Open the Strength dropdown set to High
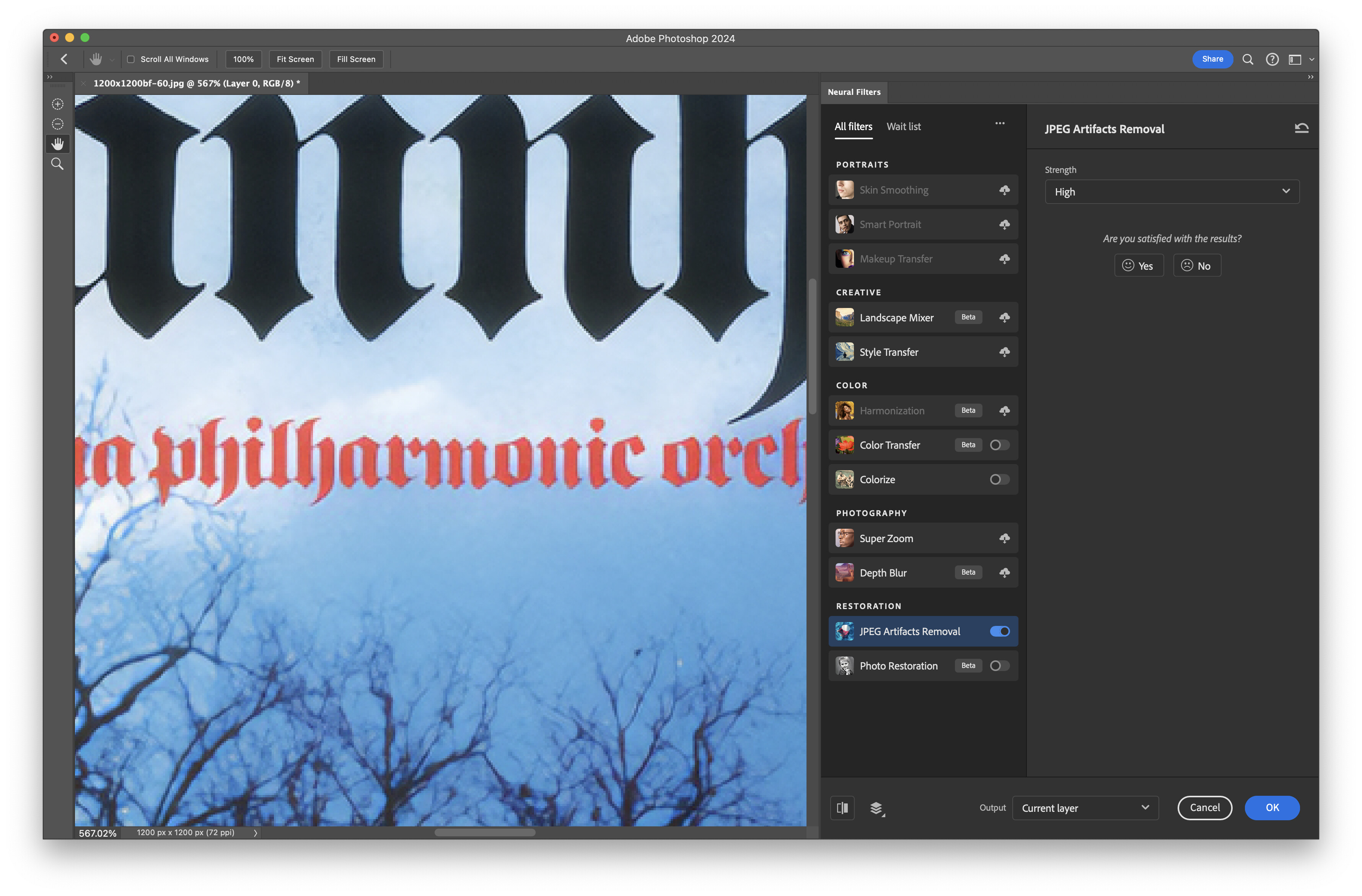Image resolution: width=1362 pixels, height=896 pixels. 1171,192
